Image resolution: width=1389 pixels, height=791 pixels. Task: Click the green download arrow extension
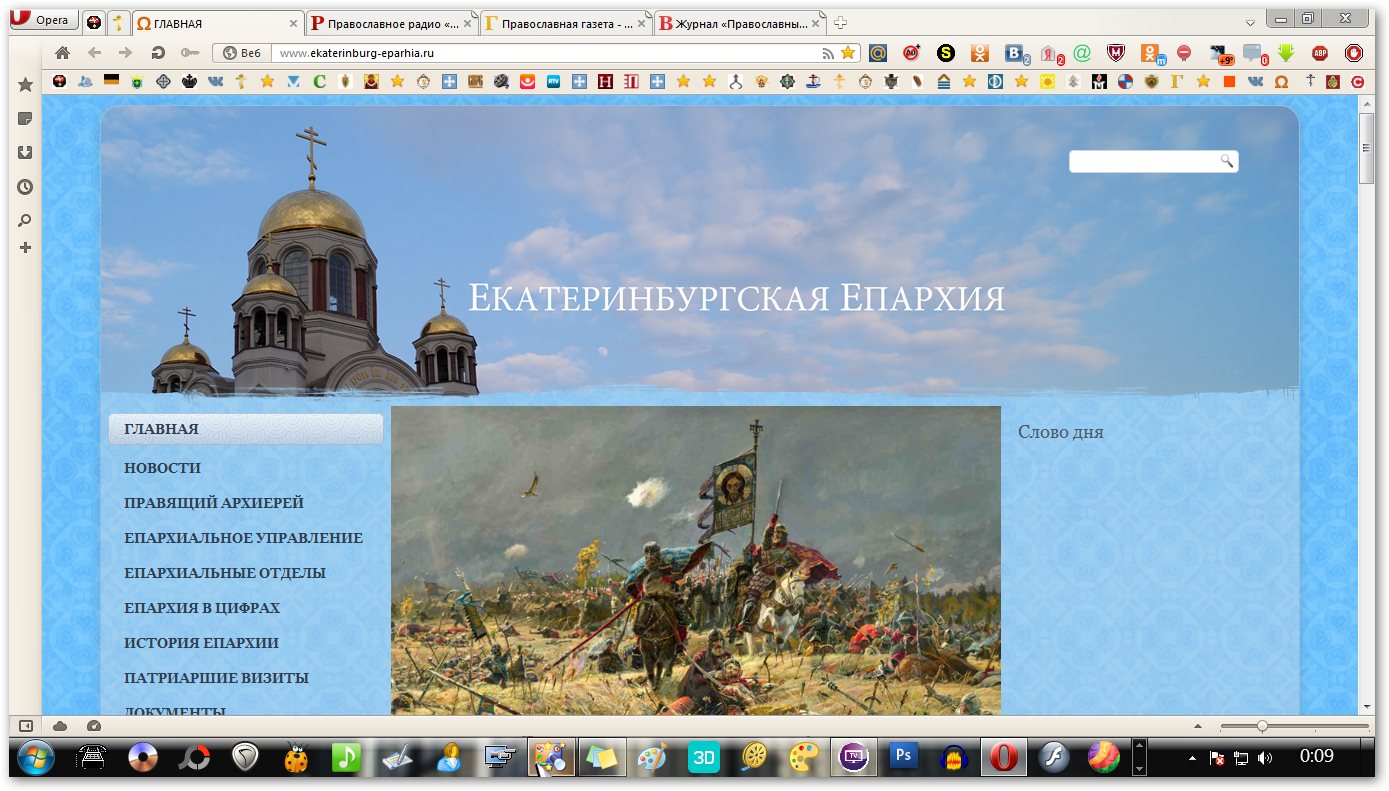point(1286,53)
